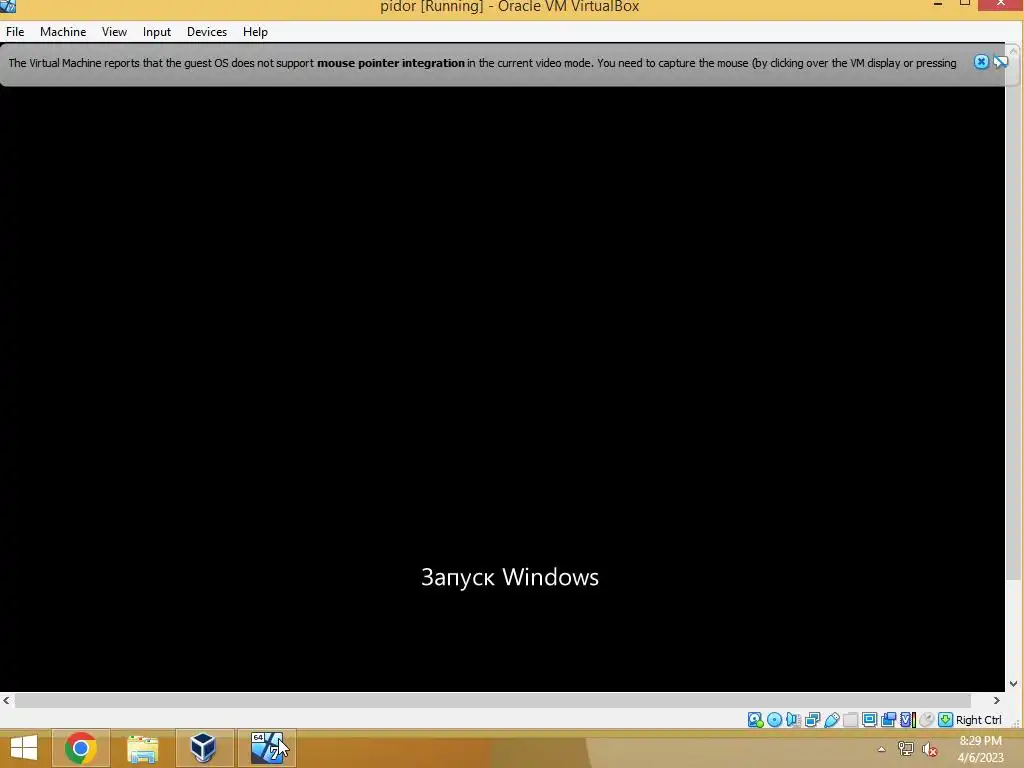This screenshot has width=1024, height=768.
Task: Maximize the VirtualBox VM window
Action: pos(965,4)
